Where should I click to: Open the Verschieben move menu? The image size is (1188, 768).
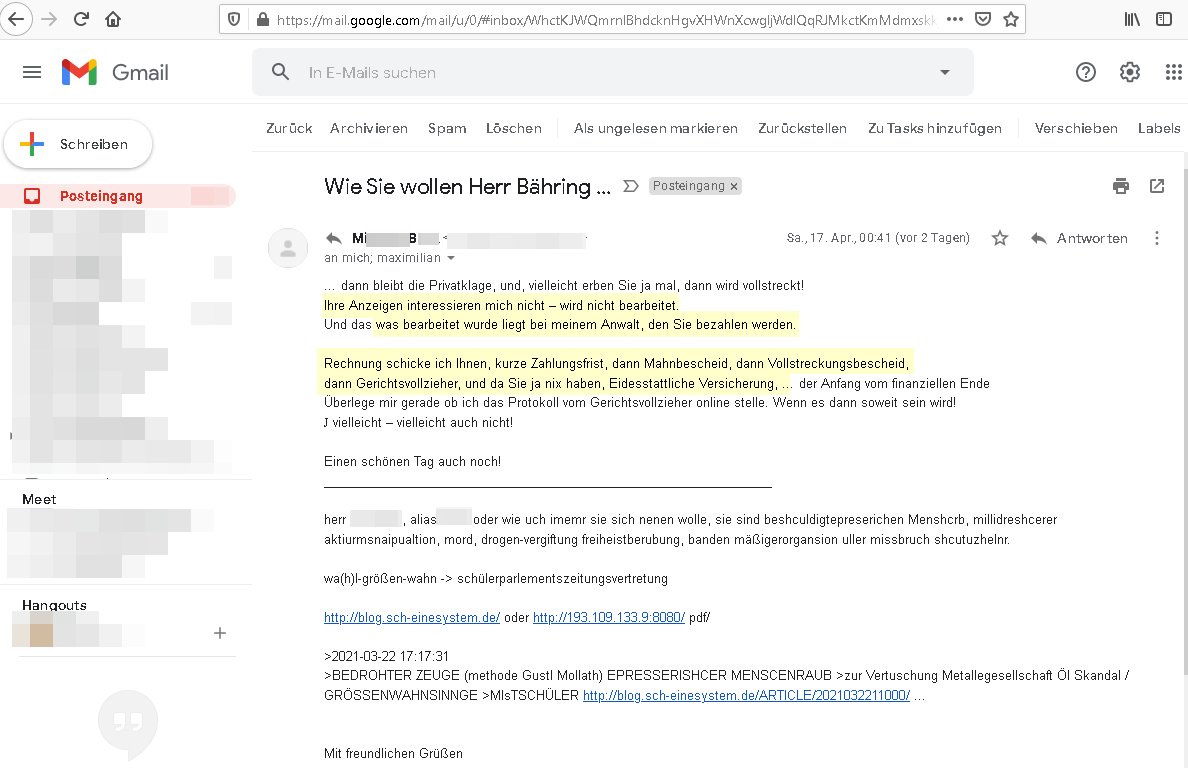[1076, 128]
